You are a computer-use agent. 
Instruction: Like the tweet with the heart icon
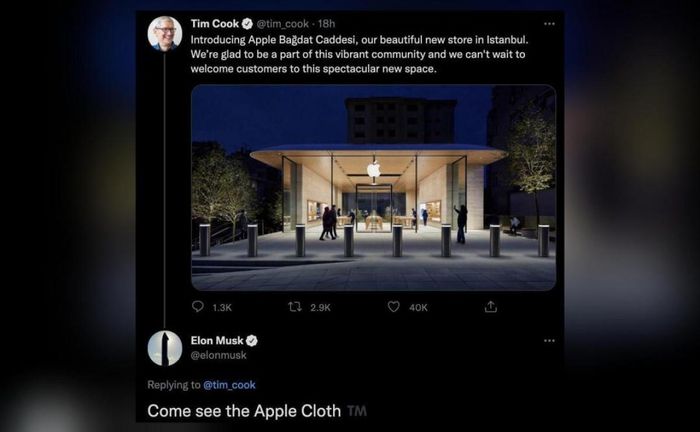tap(393, 307)
